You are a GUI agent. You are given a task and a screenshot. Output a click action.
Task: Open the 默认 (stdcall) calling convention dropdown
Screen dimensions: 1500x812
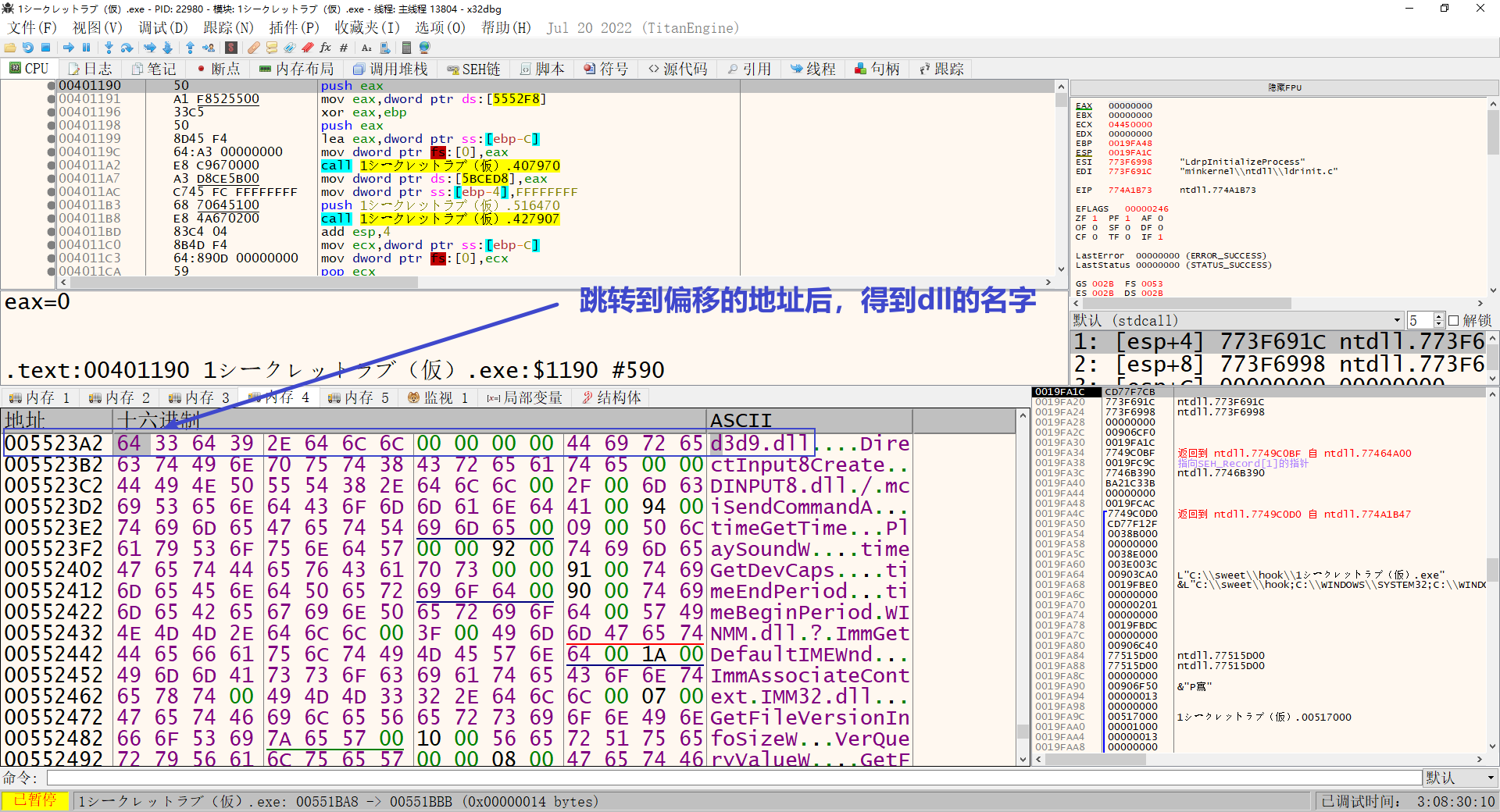(x=1397, y=321)
